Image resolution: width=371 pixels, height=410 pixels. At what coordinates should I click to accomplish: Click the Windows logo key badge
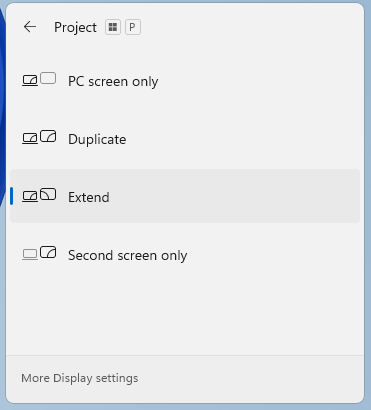[x=113, y=27]
